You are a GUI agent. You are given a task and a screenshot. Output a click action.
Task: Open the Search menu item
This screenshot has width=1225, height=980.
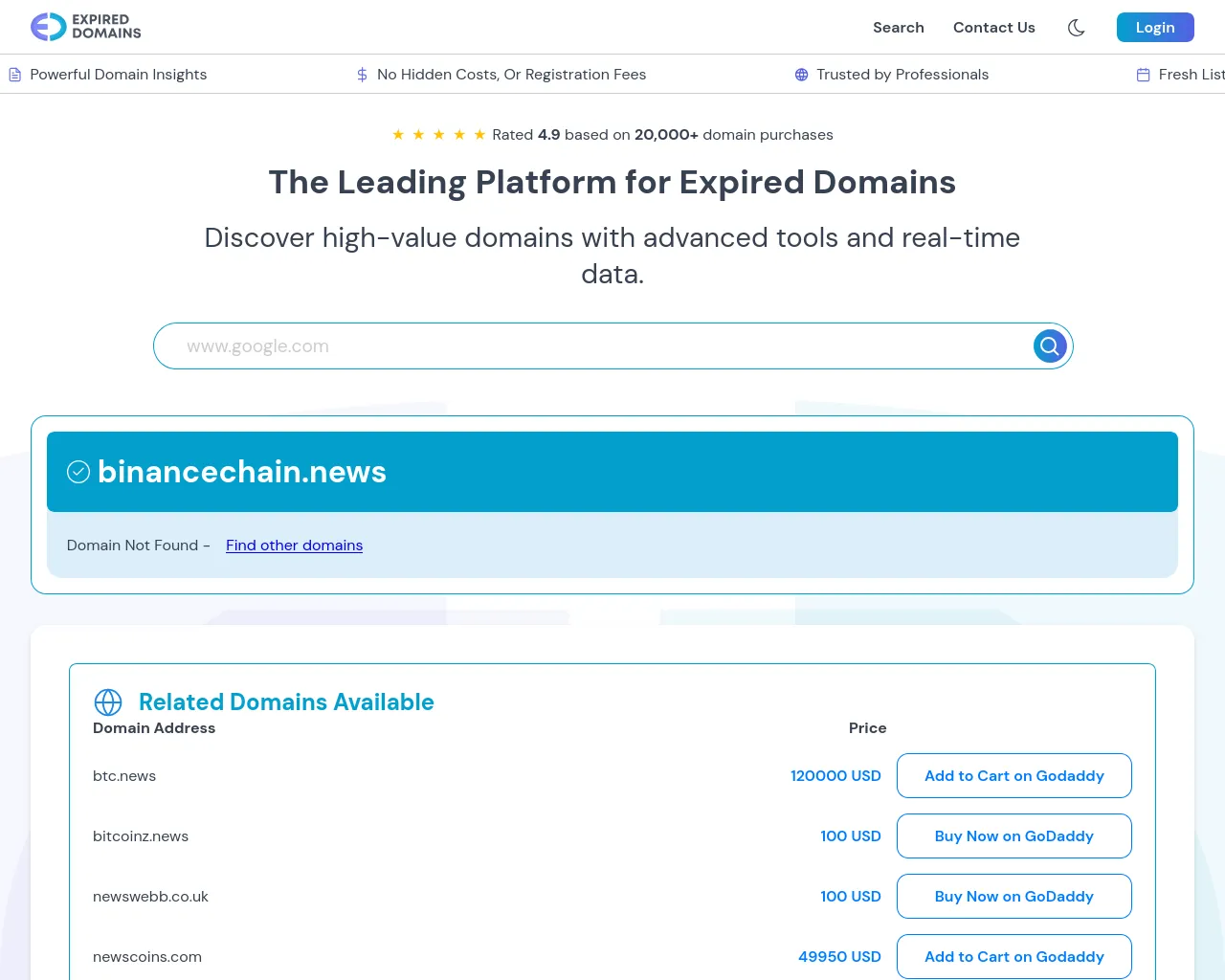tap(899, 28)
